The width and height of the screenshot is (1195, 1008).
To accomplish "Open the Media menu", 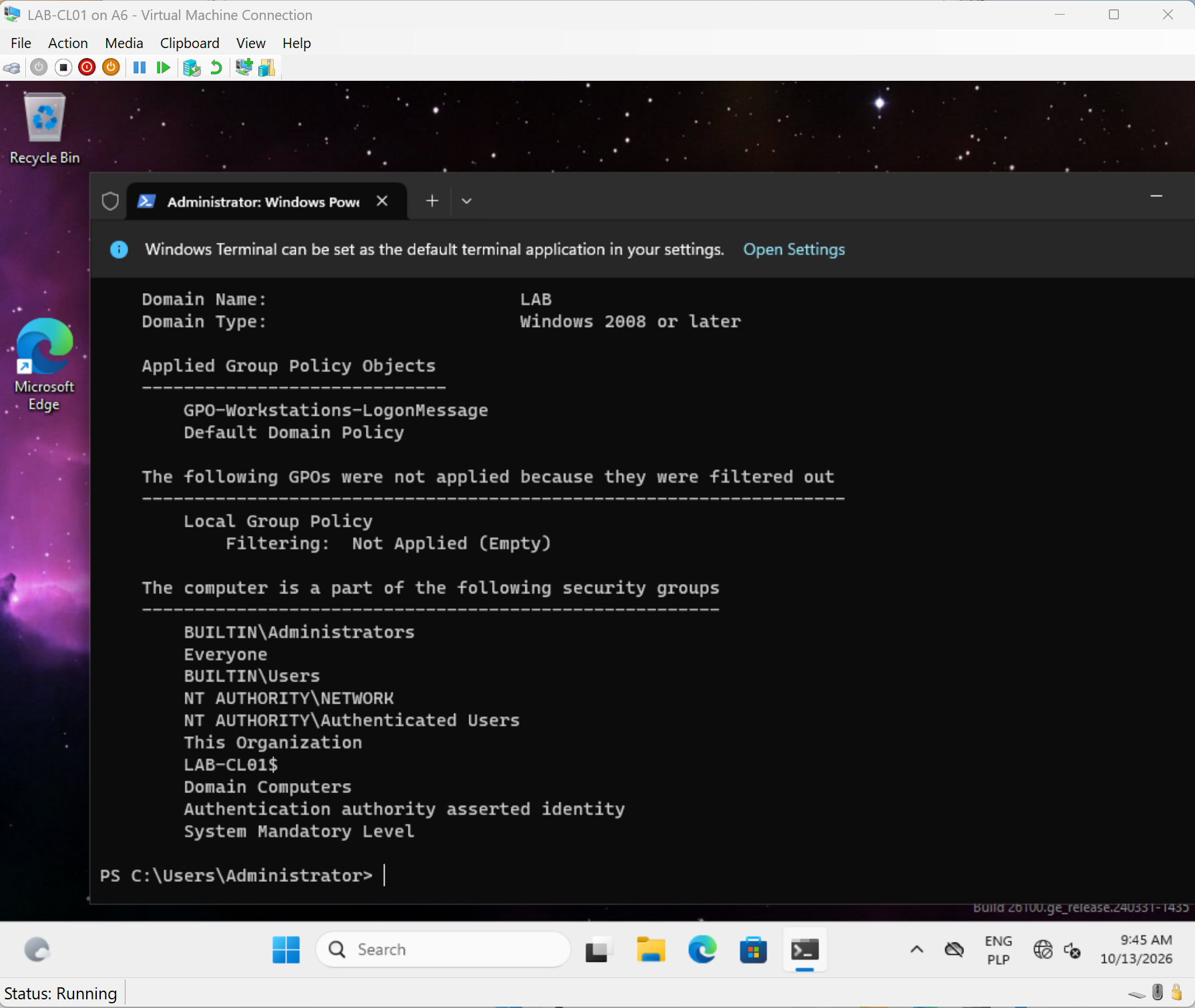I will pos(124,43).
